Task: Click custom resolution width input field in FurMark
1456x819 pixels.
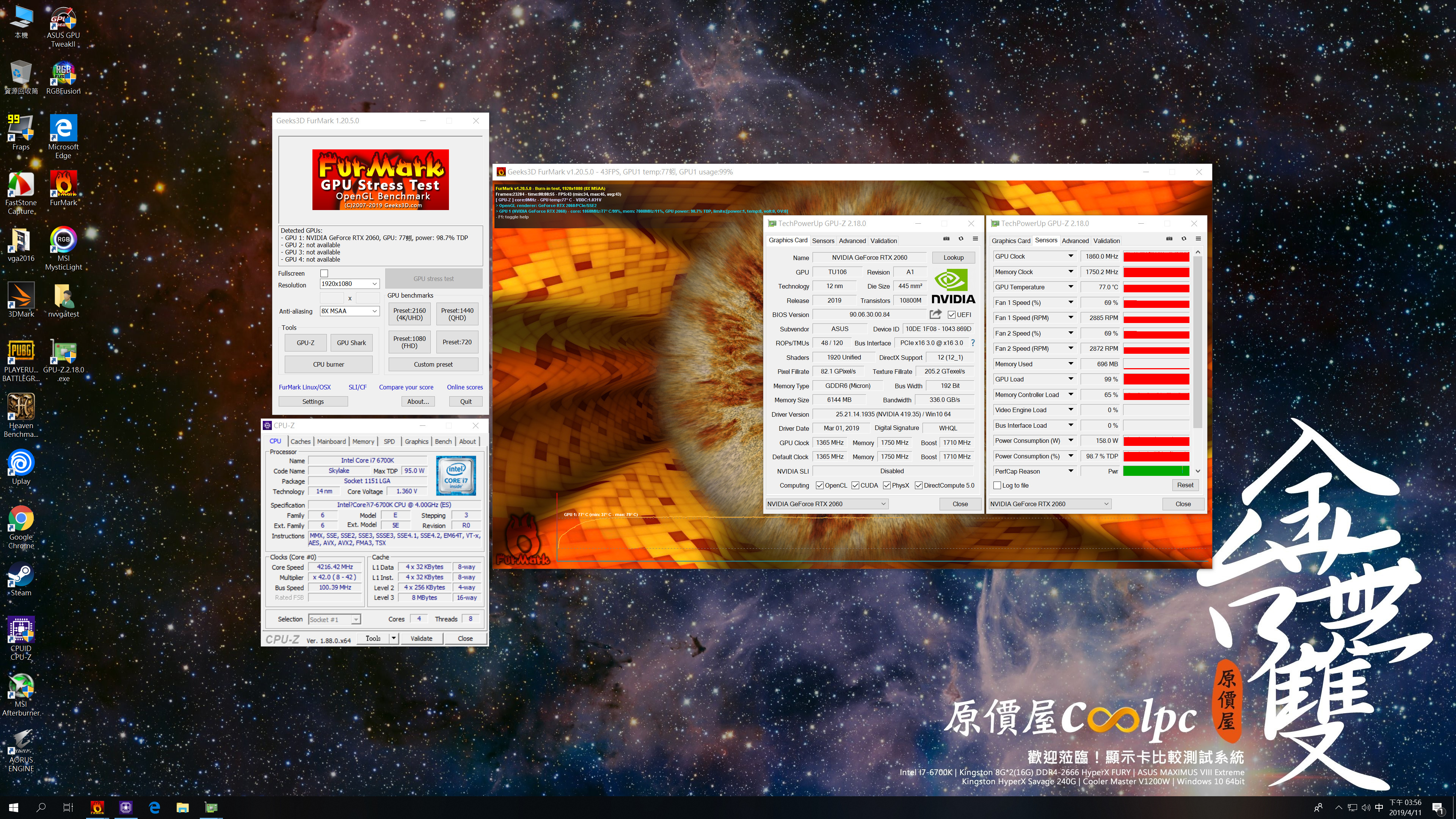Action: (332, 298)
